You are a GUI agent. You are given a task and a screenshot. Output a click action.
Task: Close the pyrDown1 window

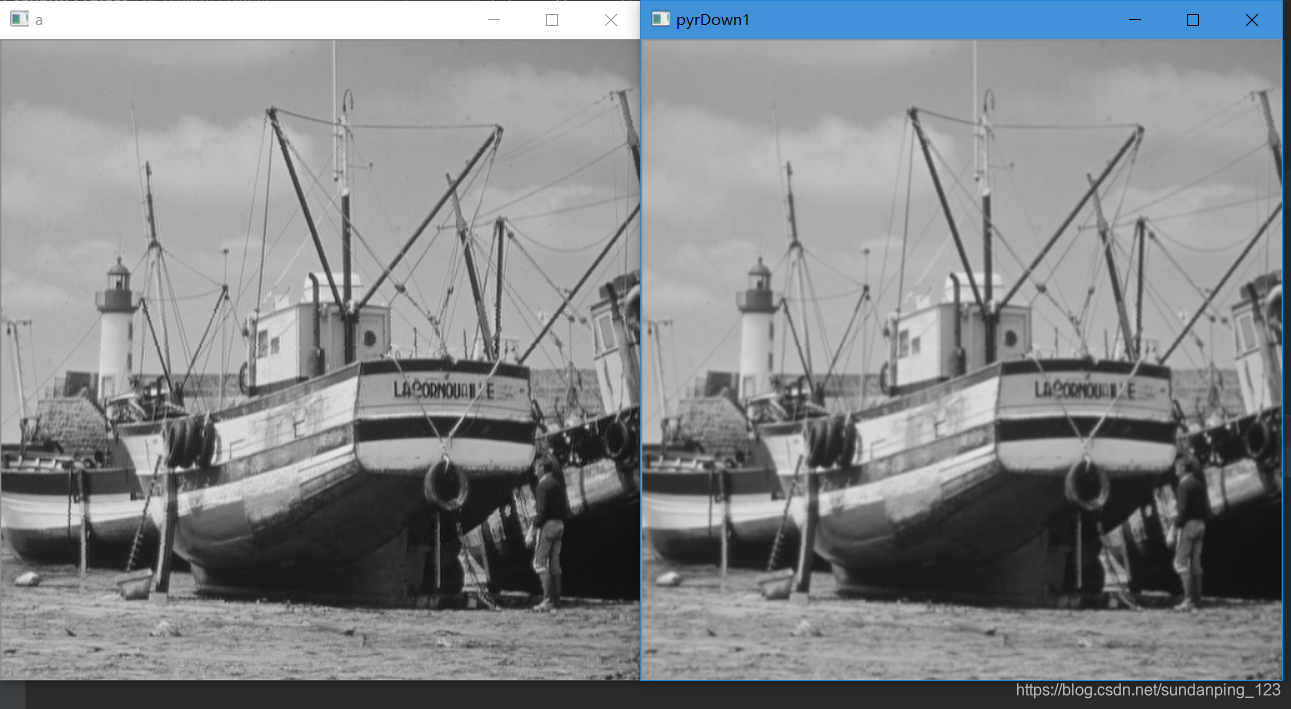pyautogui.click(x=1252, y=20)
